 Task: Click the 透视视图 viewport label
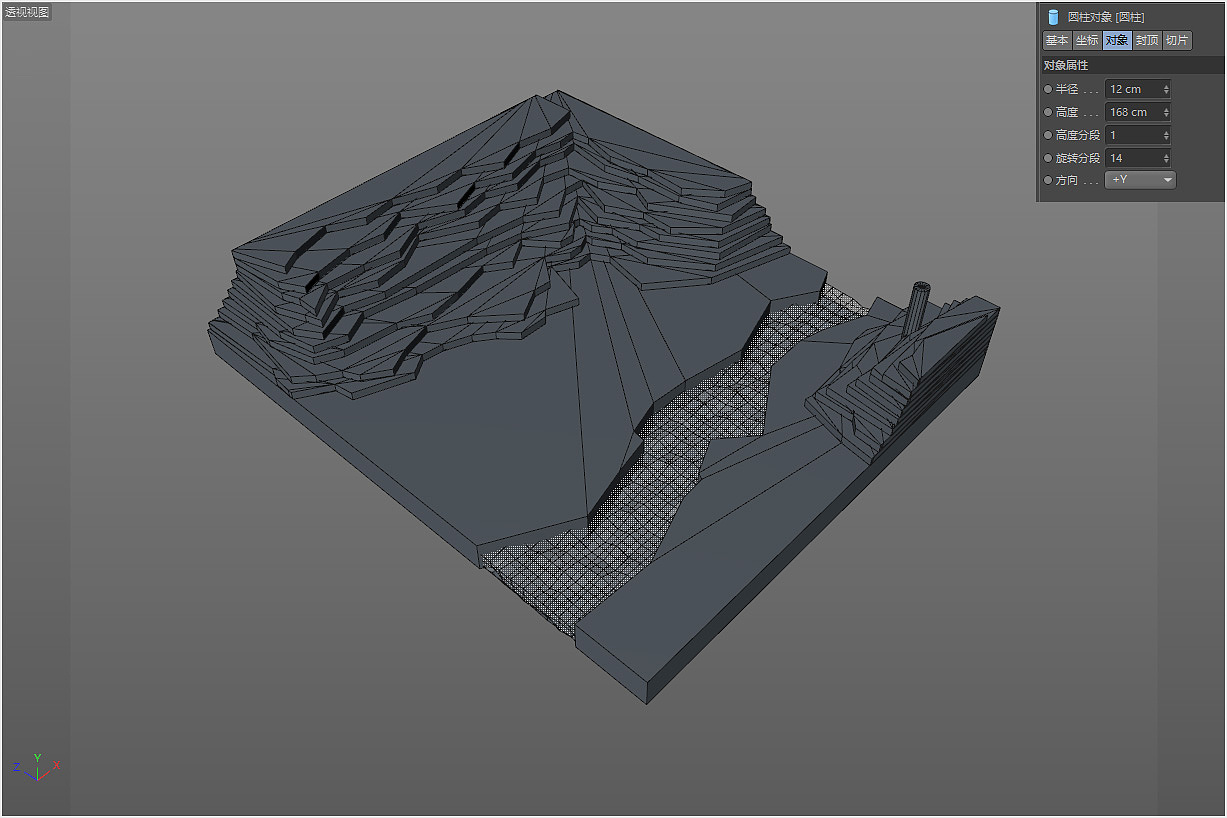point(27,13)
